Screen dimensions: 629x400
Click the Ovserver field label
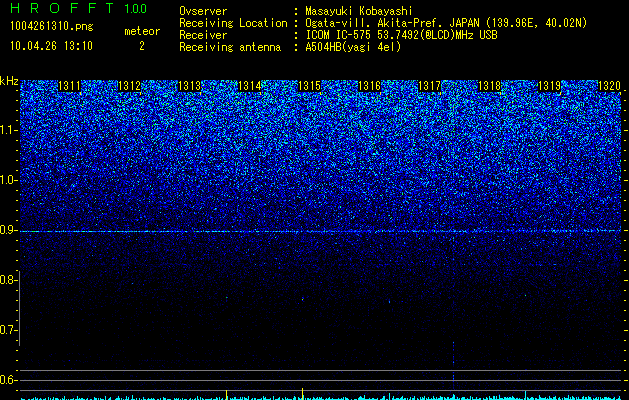[x=203, y=11]
